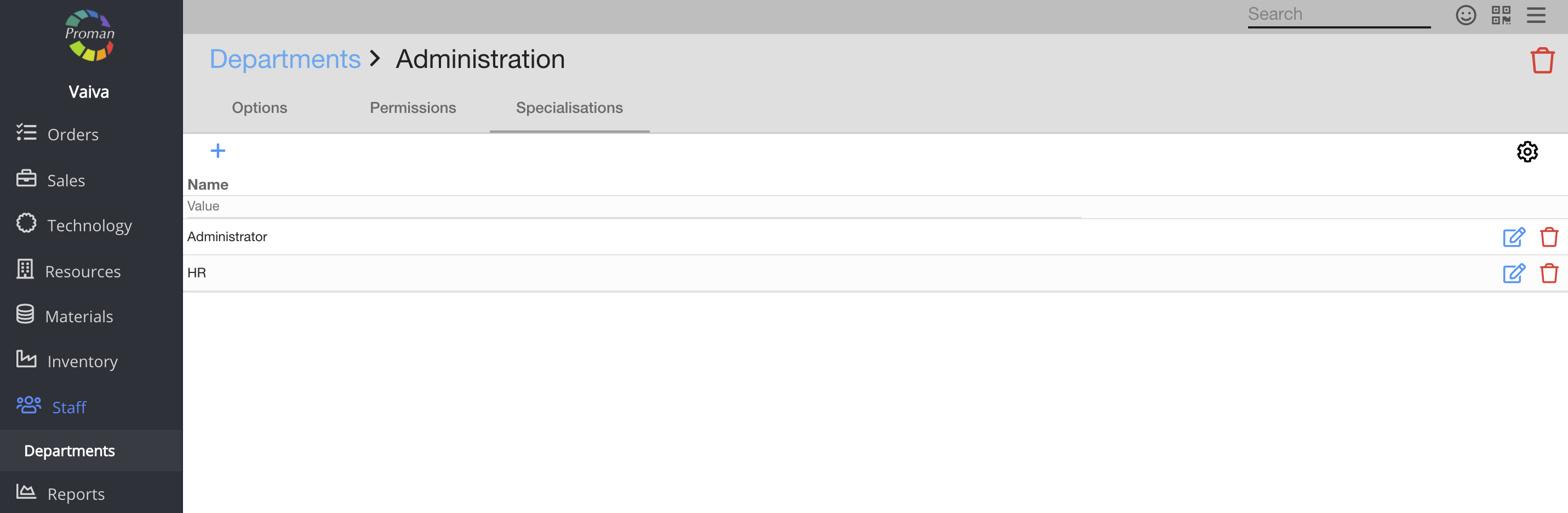Viewport: 1568px width, 513px height.
Task: Click the smiley face icon
Action: point(1465,15)
